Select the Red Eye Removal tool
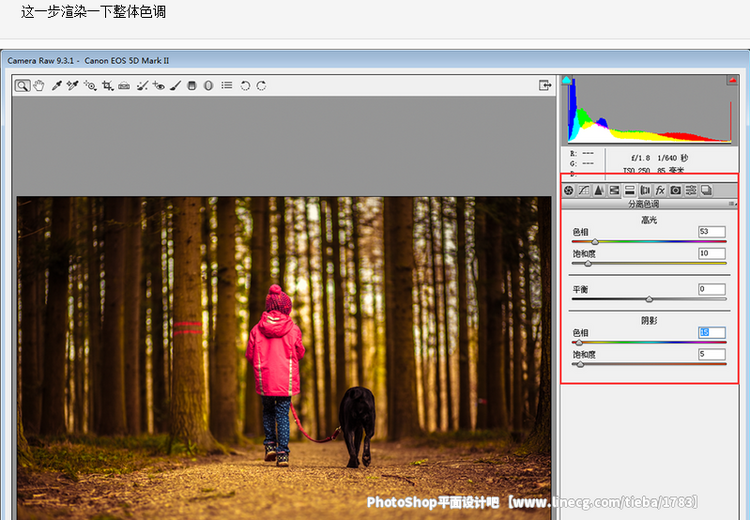The height and width of the screenshot is (520, 750). tap(159, 86)
